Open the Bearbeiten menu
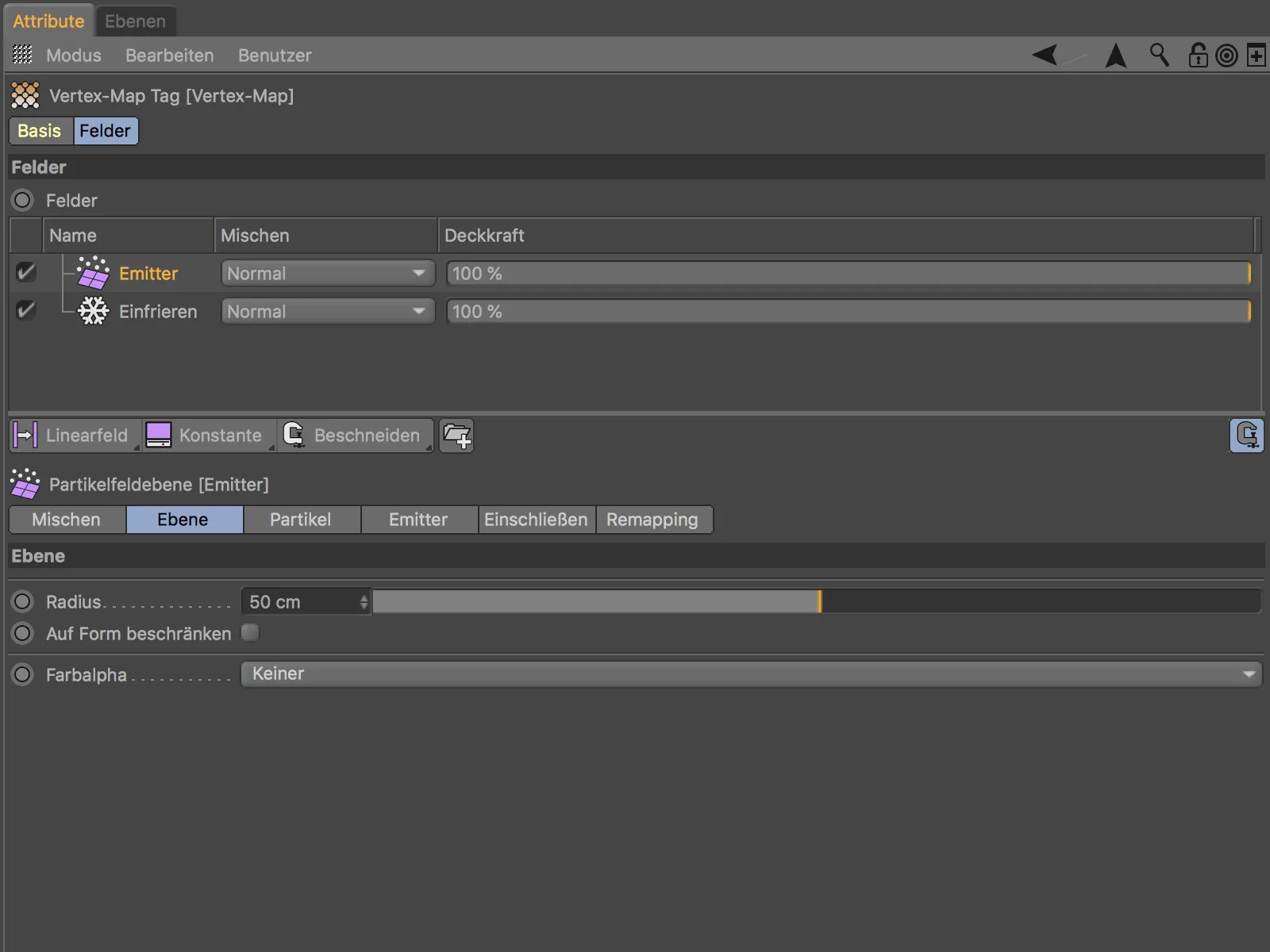The width and height of the screenshot is (1270, 952). tap(169, 56)
